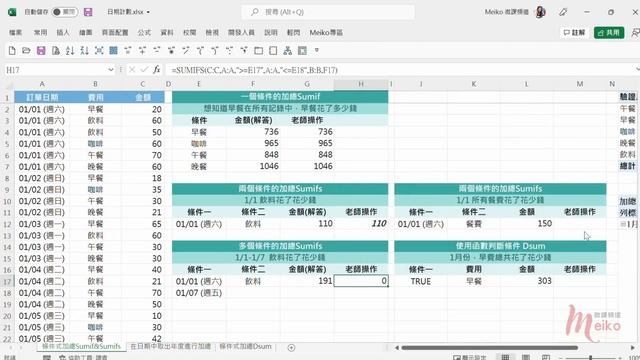
Task: Select row 17 header
Action: coord(7,281)
